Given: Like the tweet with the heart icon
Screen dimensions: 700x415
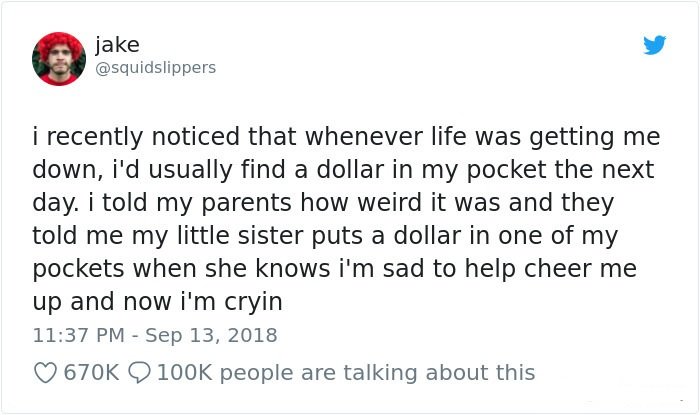Looking at the screenshot, I should [45, 373].
